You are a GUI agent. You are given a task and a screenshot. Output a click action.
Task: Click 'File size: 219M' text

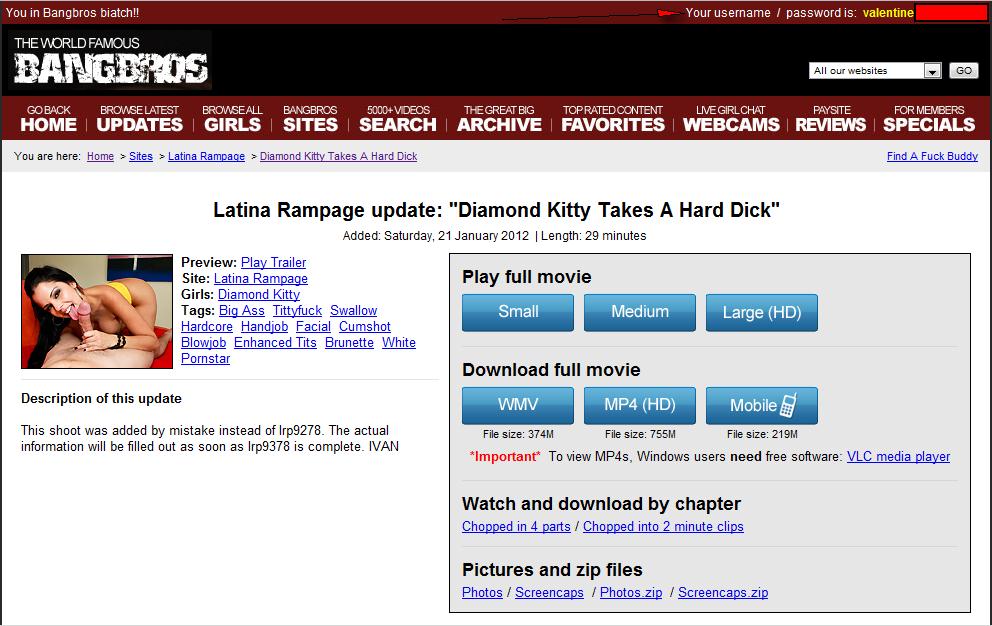pyautogui.click(x=762, y=434)
